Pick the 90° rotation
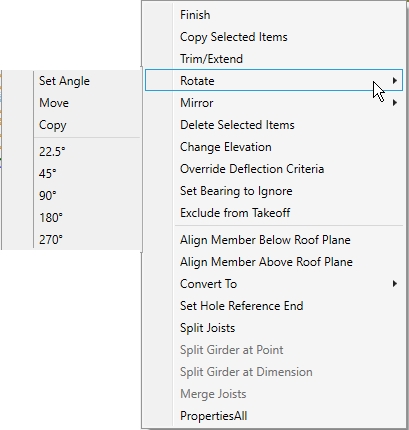Image resolution: width=409 pixels, height=430 pixels. click(x=48, y=196)
